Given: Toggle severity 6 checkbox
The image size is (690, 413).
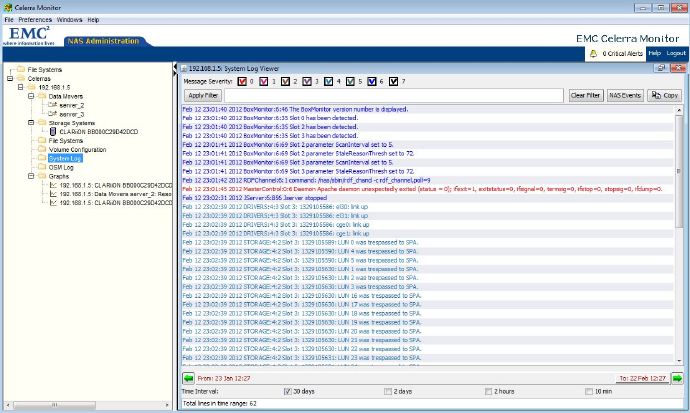Looking at the screenshot, I should [372, 81].
